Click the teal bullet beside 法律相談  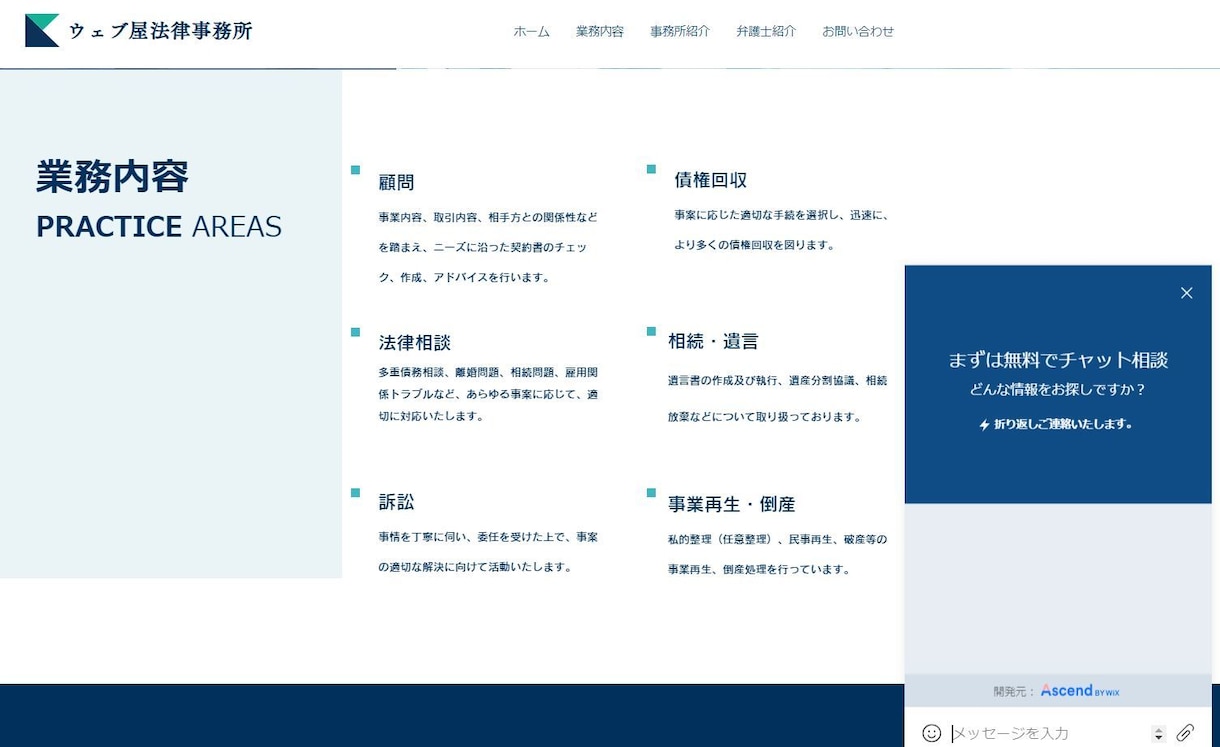355,332
